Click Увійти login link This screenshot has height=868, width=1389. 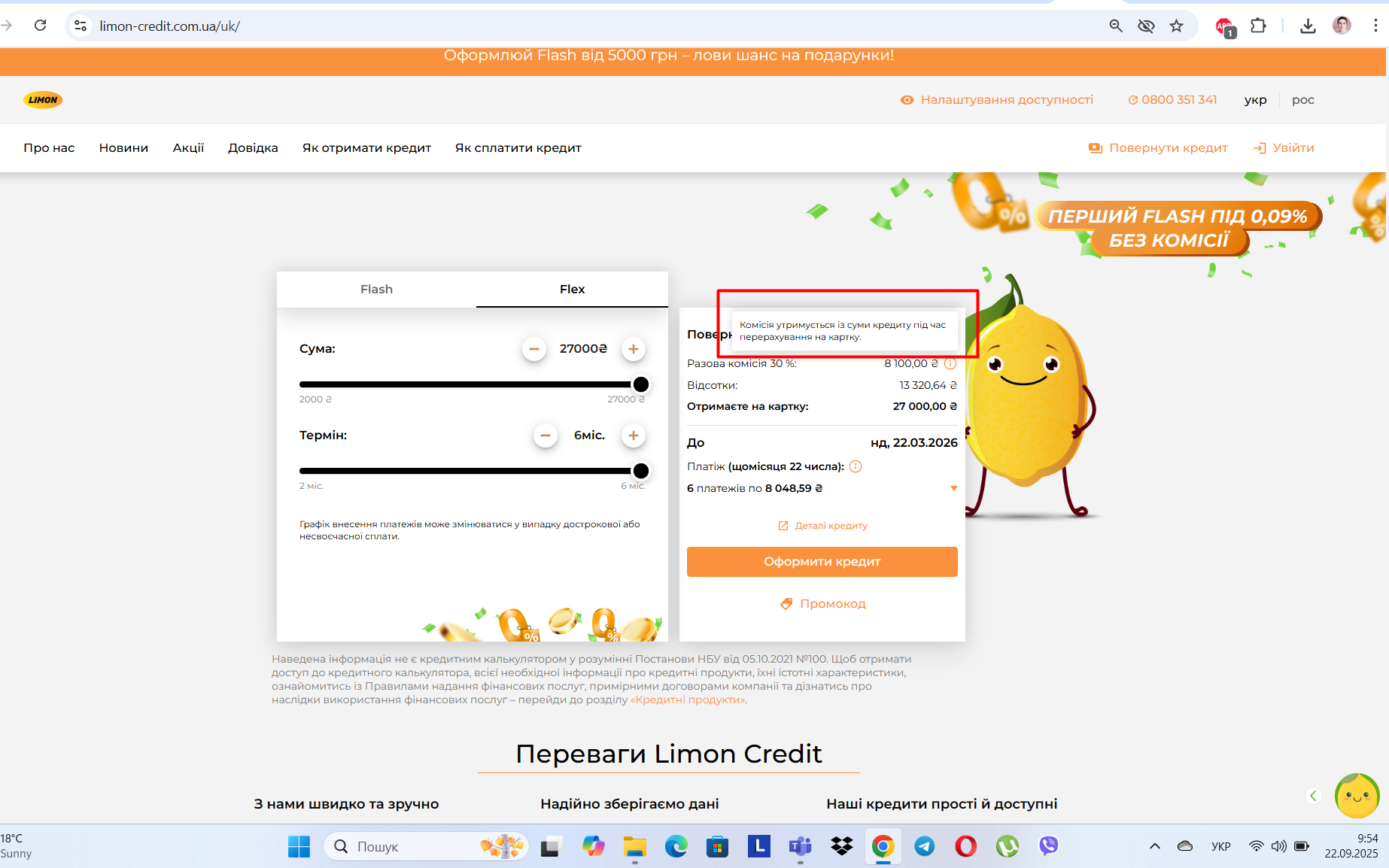[1284, 148]
